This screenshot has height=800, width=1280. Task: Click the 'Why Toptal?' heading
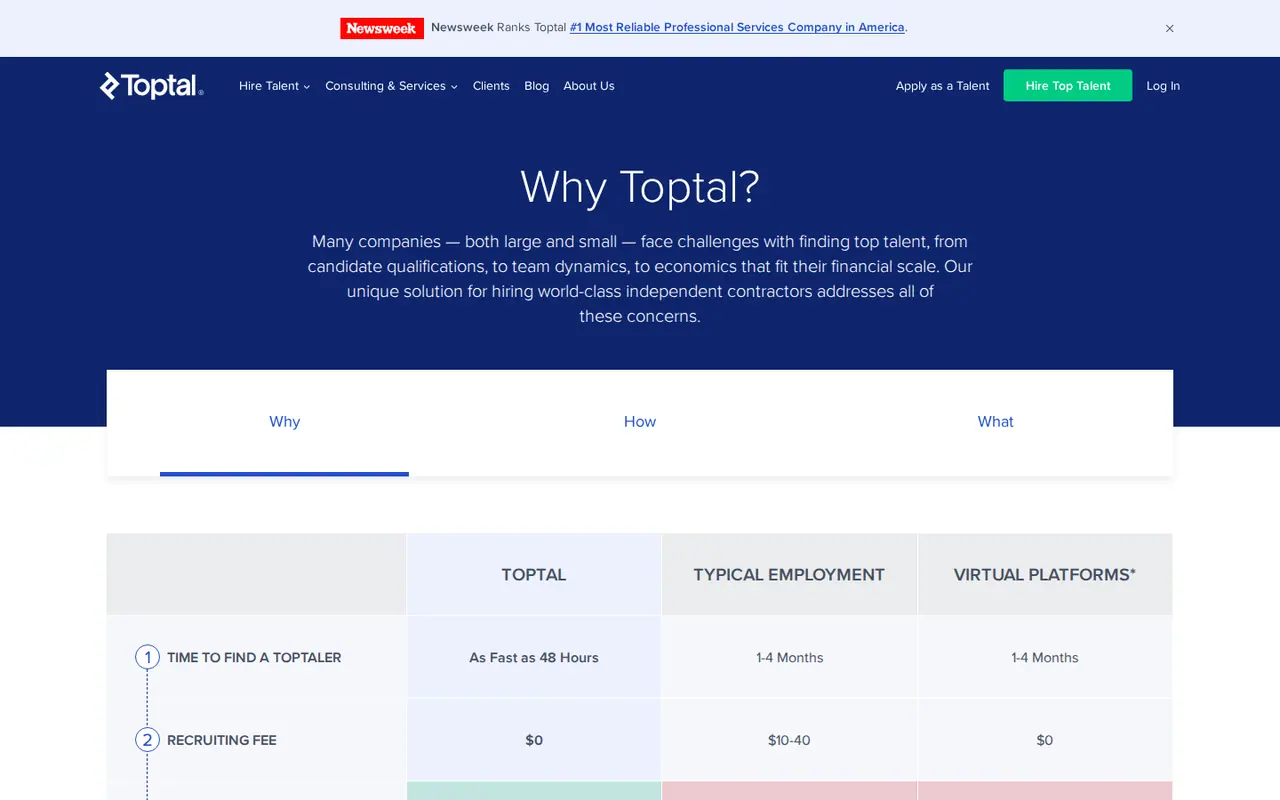(640, 187)
